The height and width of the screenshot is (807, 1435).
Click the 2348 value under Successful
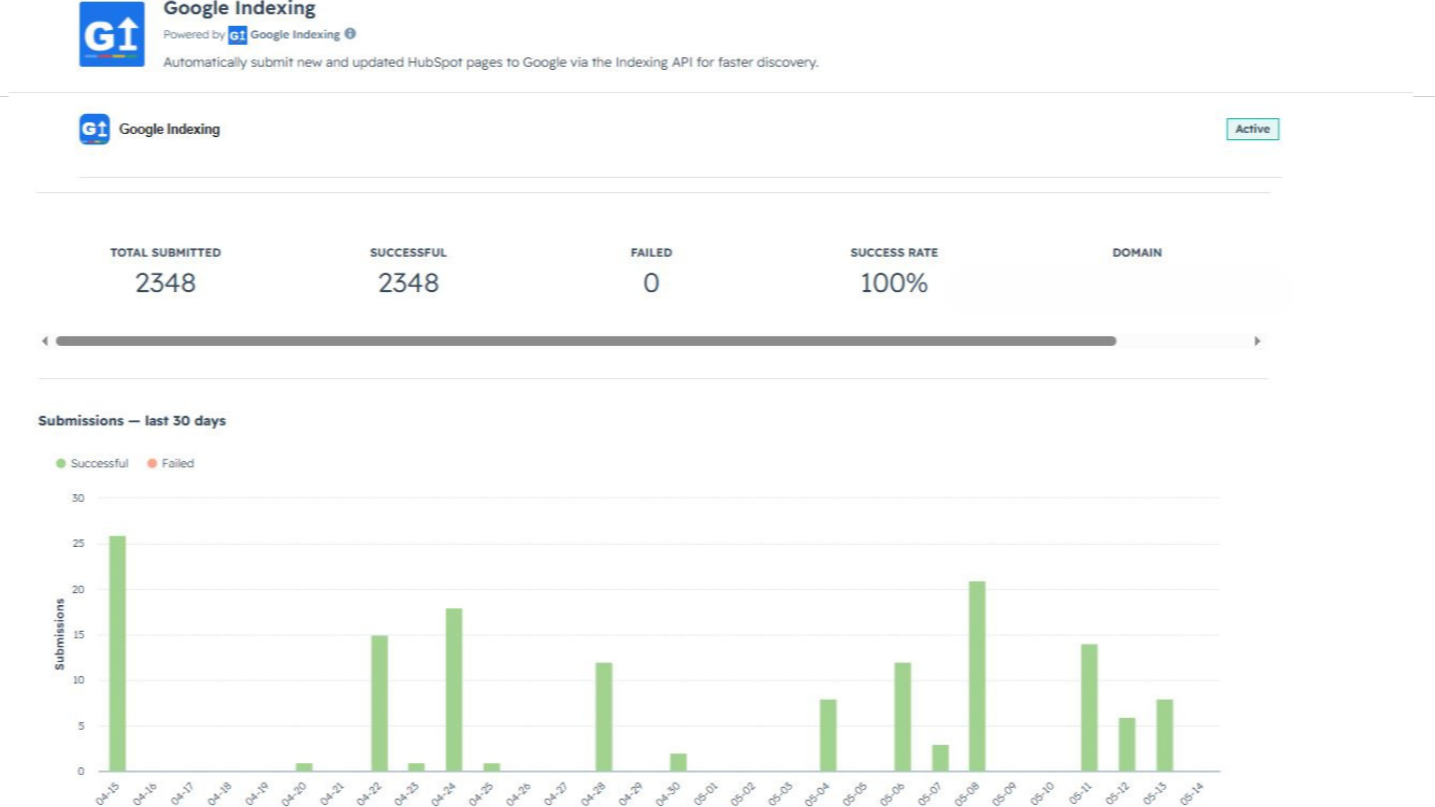pos(408,283)
